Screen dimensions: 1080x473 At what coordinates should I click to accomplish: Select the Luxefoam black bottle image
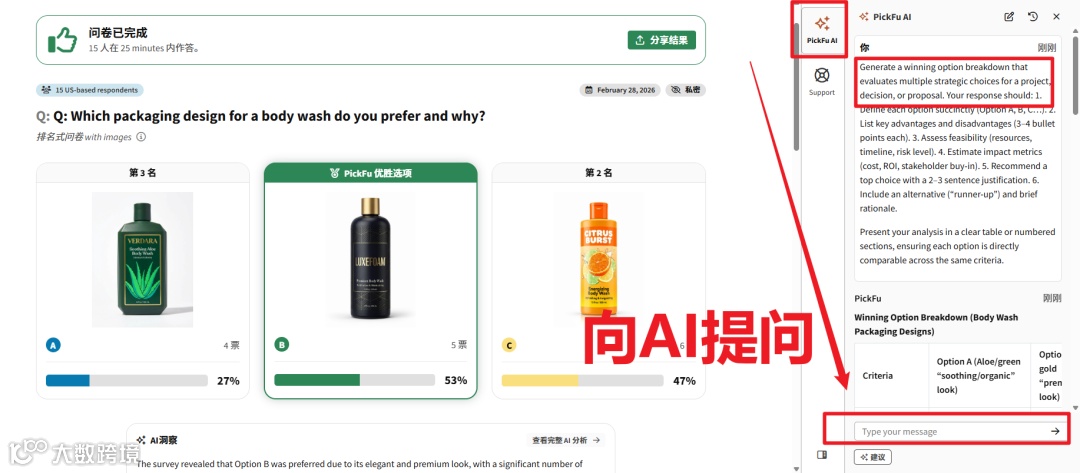pos(371,259)
